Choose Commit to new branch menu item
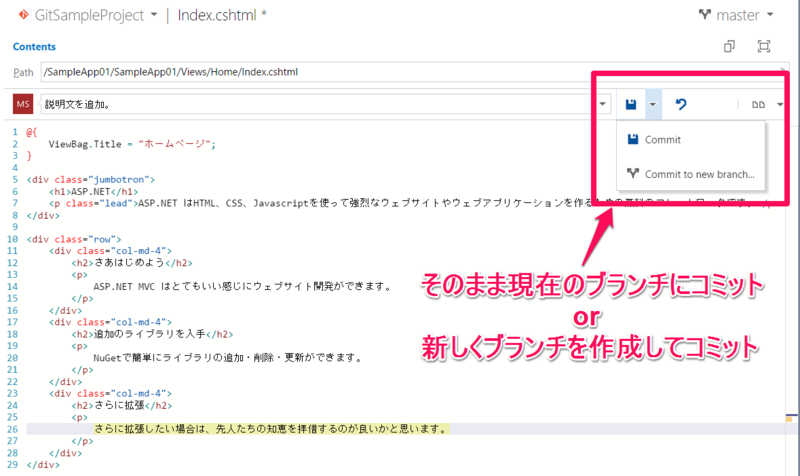Image resolution: width=800 pixels, height=476 pixels. [691, 174]
